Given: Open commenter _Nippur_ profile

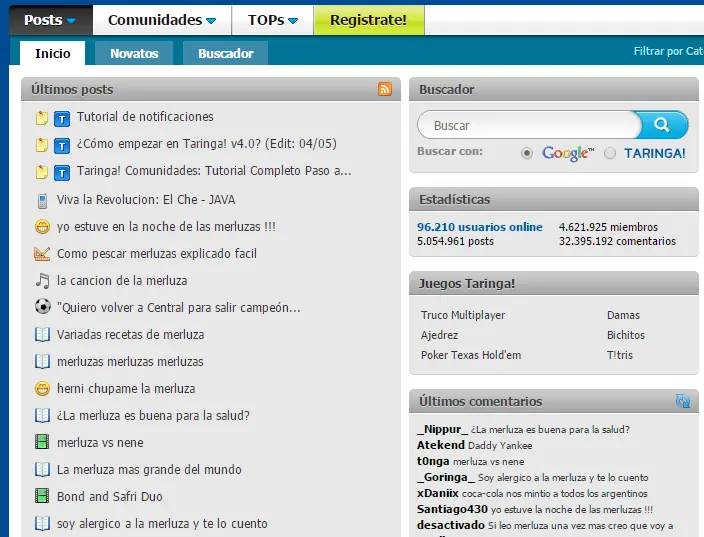Looking at the screenshot, I should 442,429.
